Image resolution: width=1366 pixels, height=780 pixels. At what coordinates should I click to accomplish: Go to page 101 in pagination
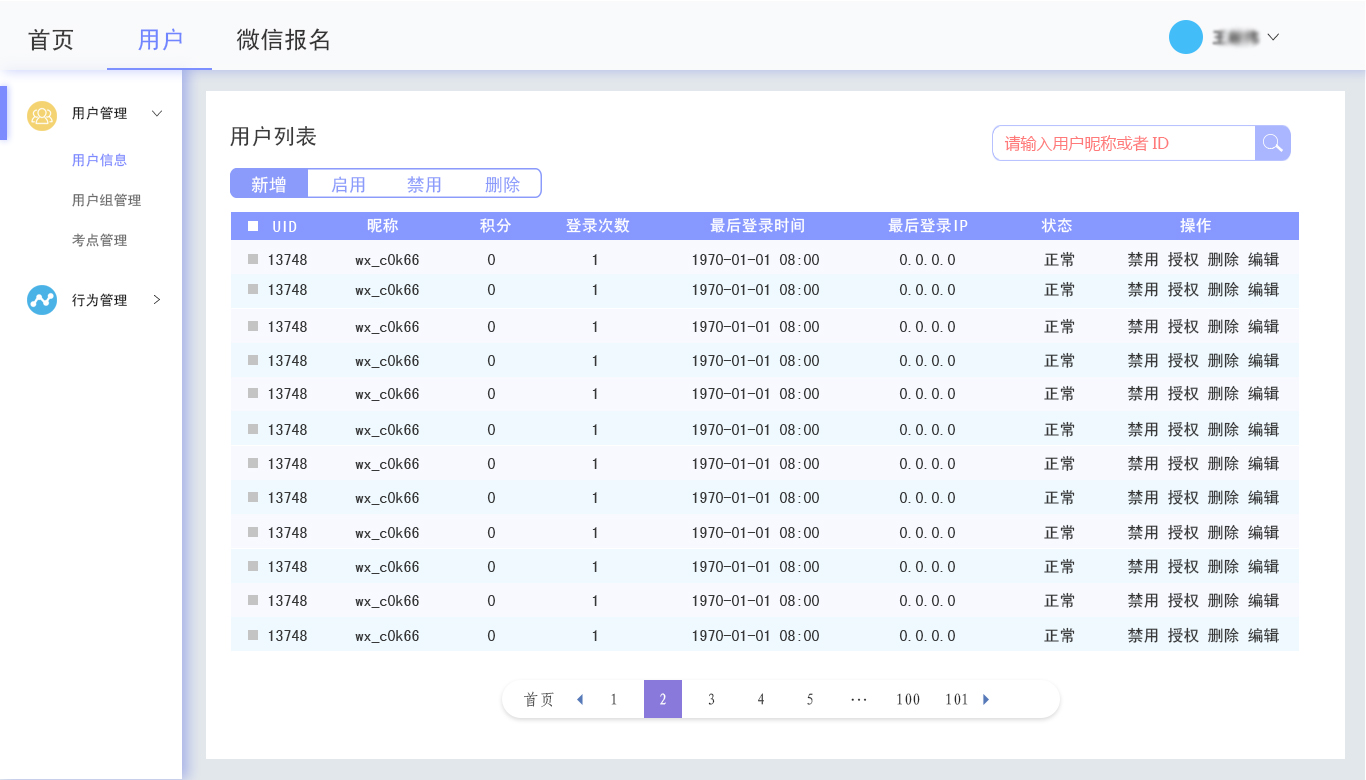tap(957, 700)
